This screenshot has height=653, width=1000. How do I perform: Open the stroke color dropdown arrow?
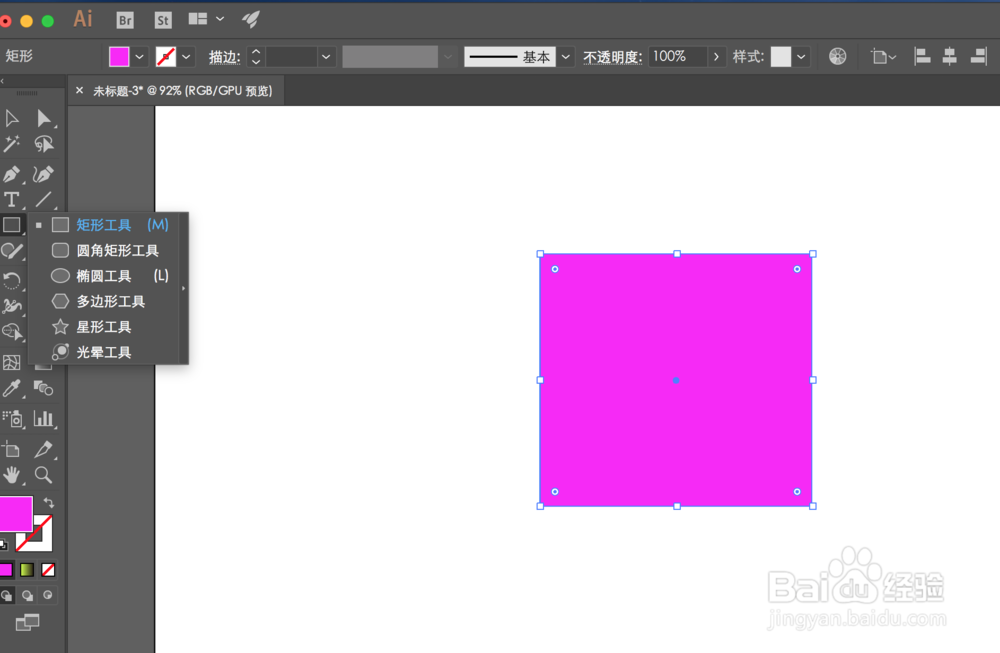186,57
